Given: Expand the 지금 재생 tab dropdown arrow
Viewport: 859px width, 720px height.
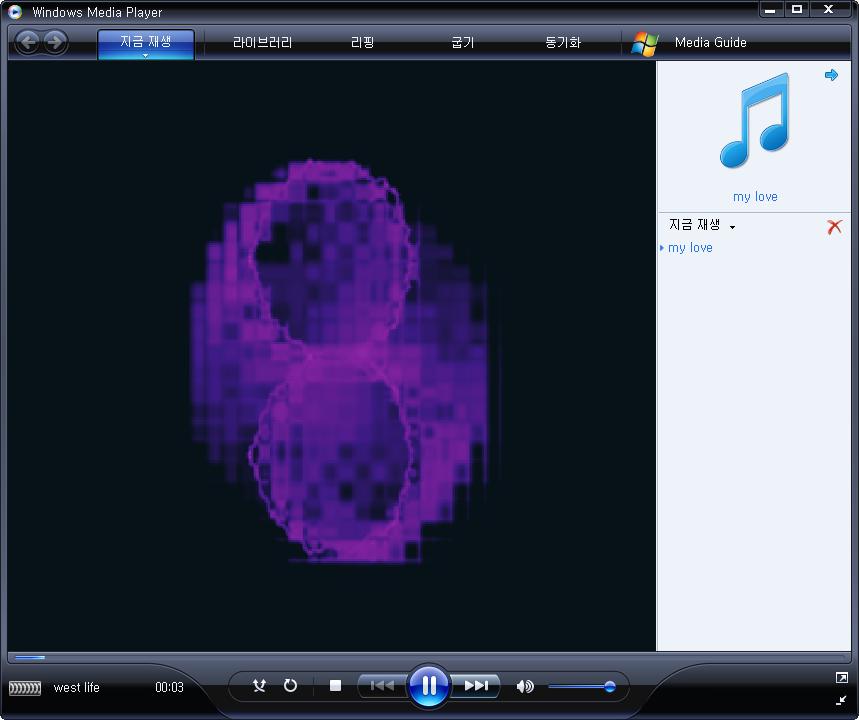Looking at the screenshot, I should [145, 55].
